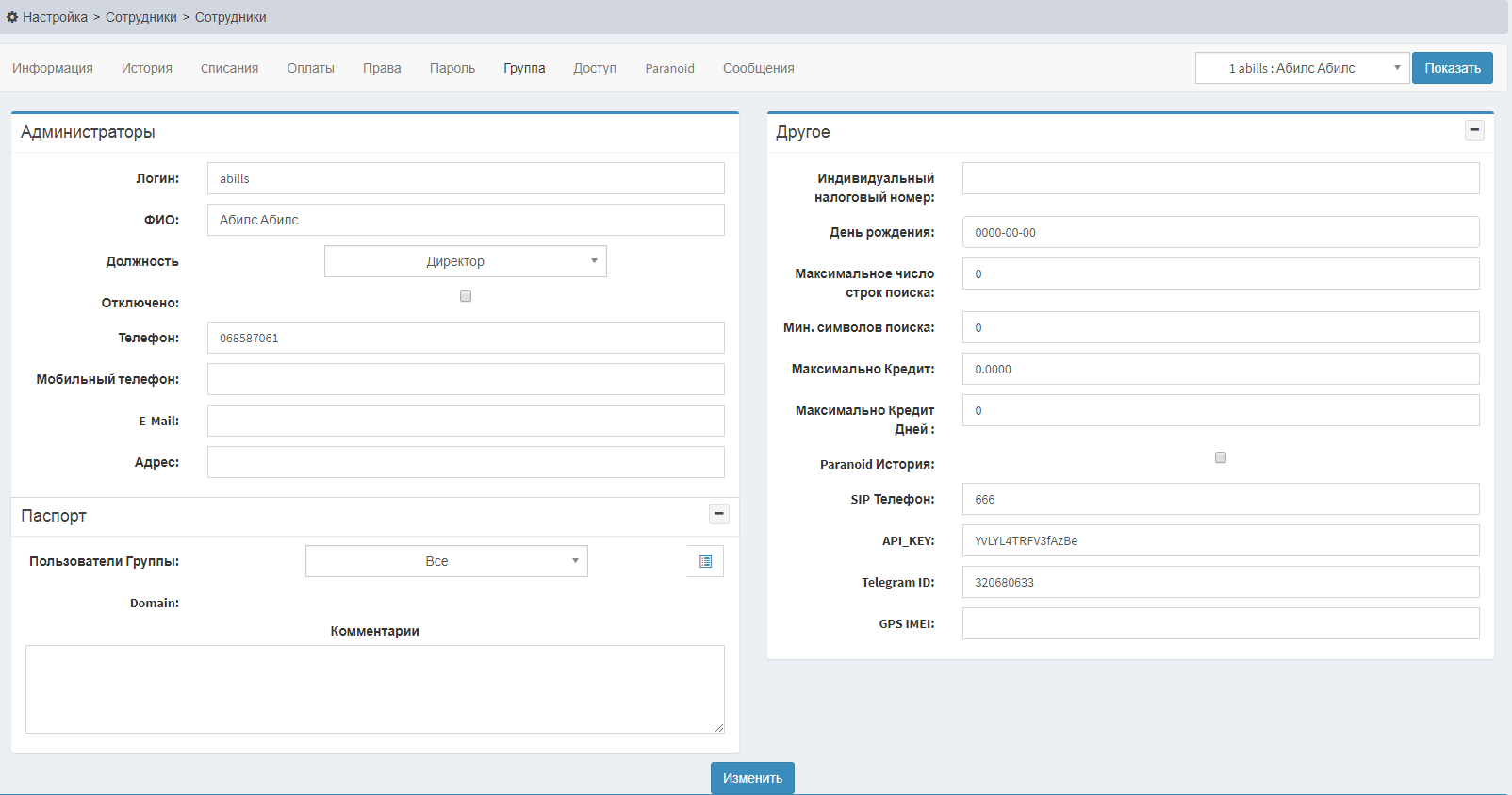Click the SIP Телефон field with 666
The image size is (1512, 795).
pos(1221,499)
